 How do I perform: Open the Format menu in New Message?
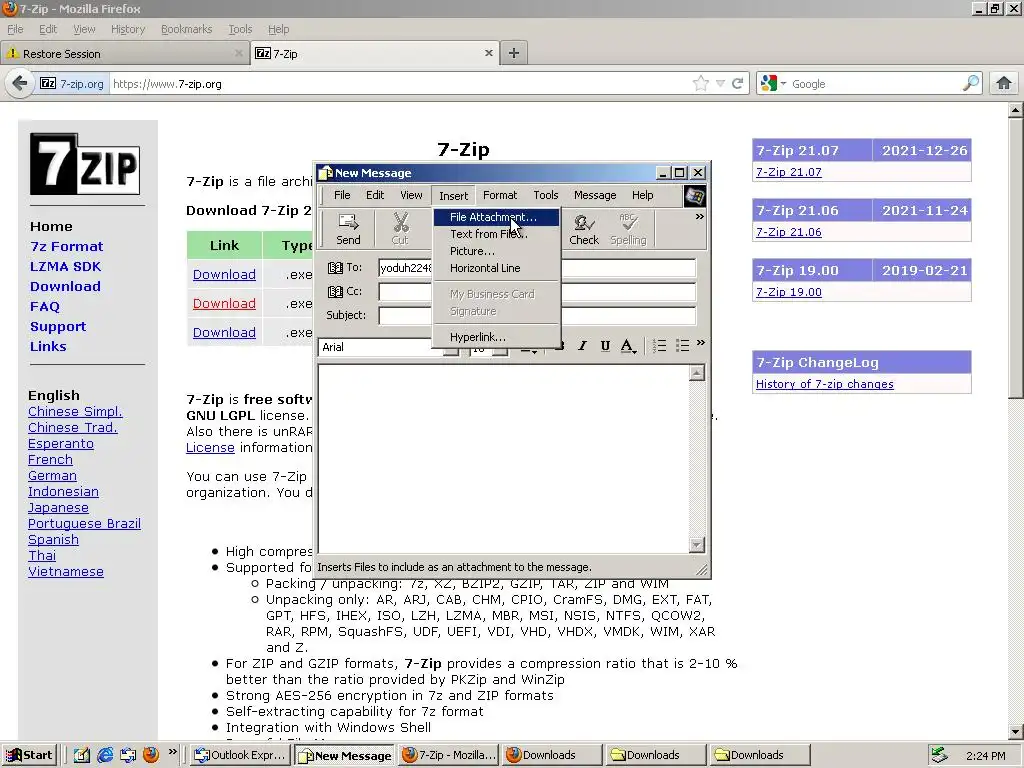pos(500,195)
